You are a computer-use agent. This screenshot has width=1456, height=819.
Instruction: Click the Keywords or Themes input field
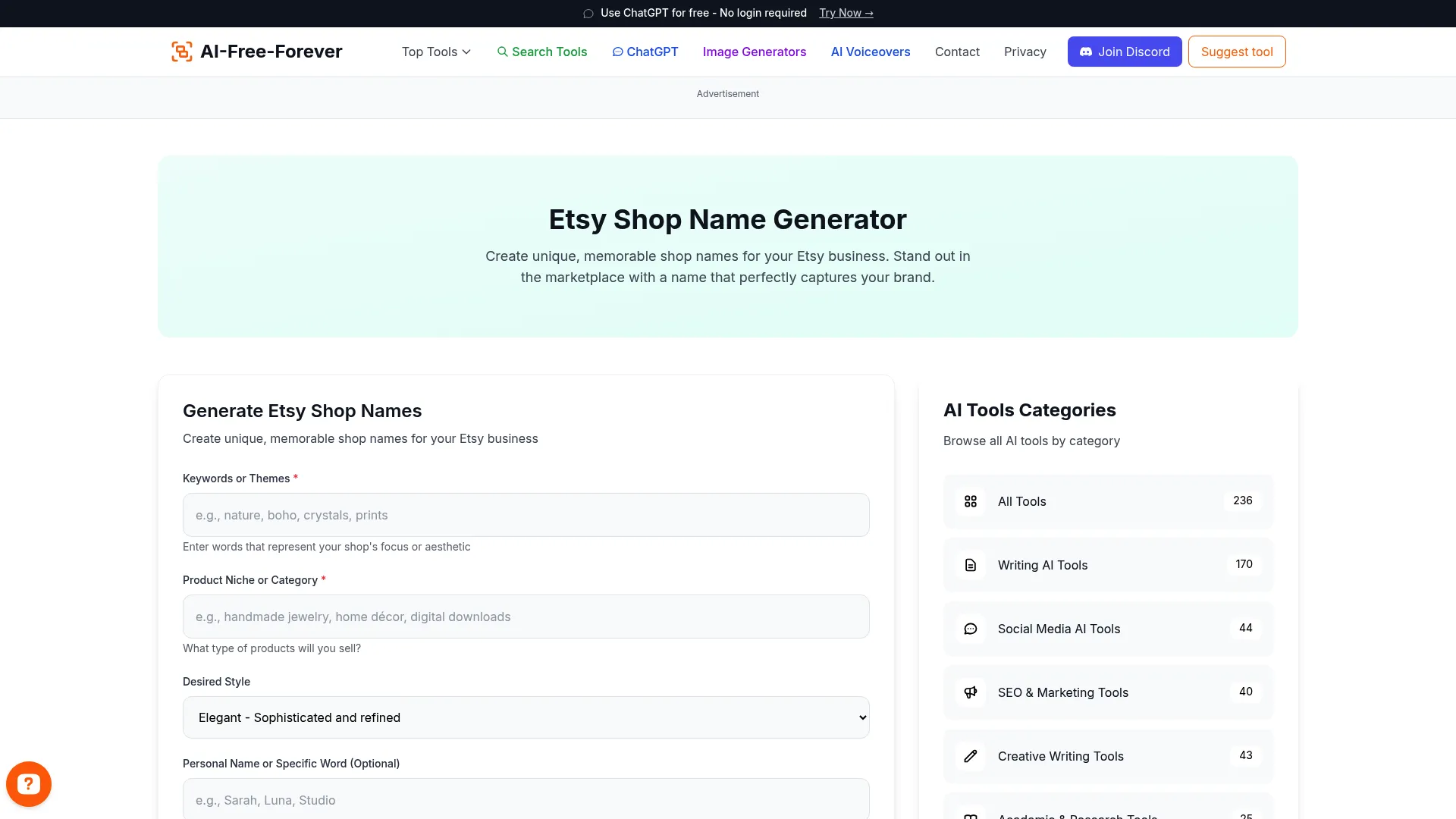tap(526, 515)
